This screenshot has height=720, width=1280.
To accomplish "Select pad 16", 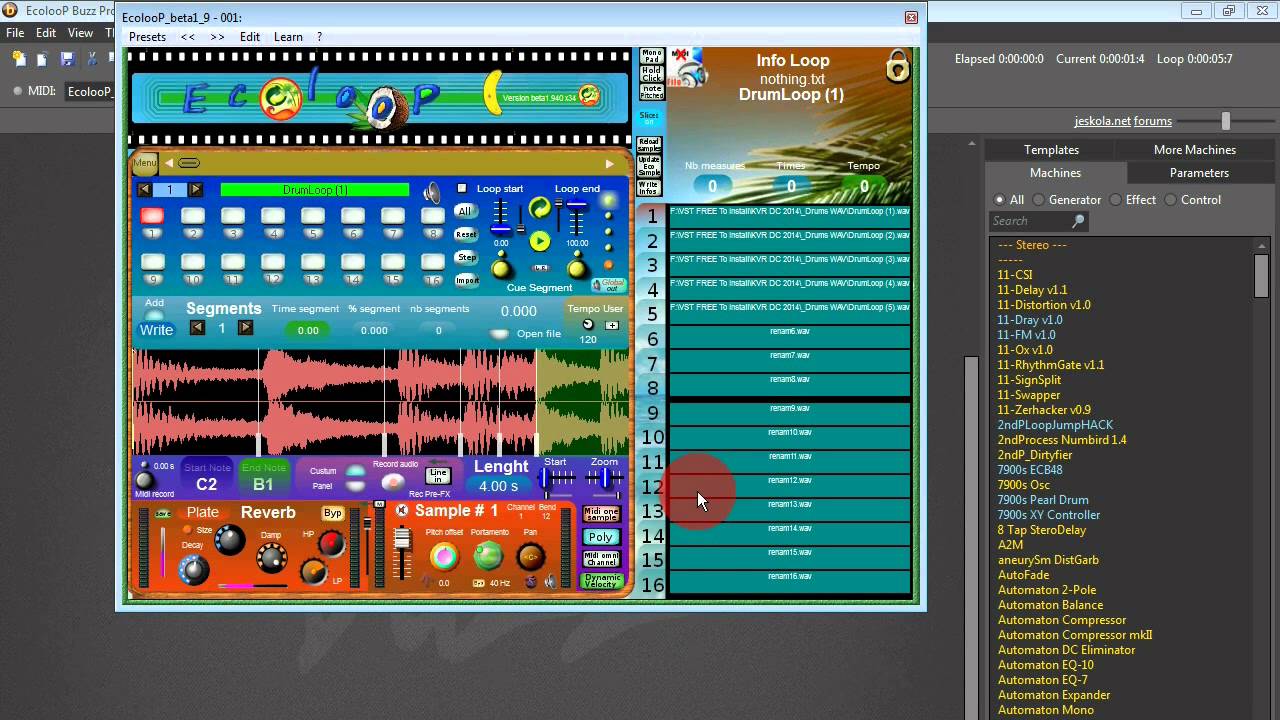I will click(432, 262).
